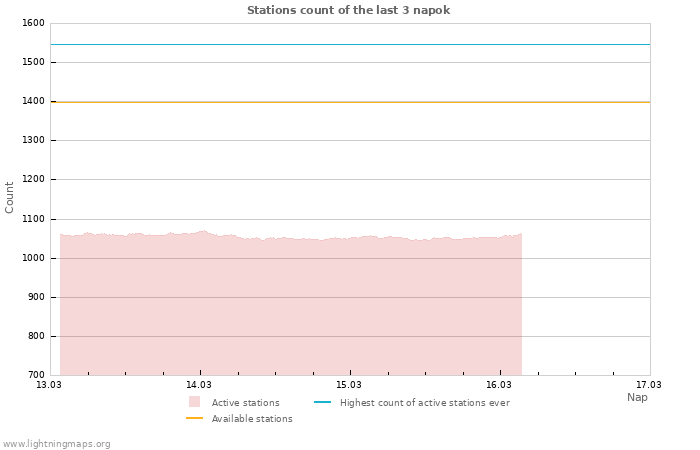Click the pink Active stations legend swatch

coord(194,402)
